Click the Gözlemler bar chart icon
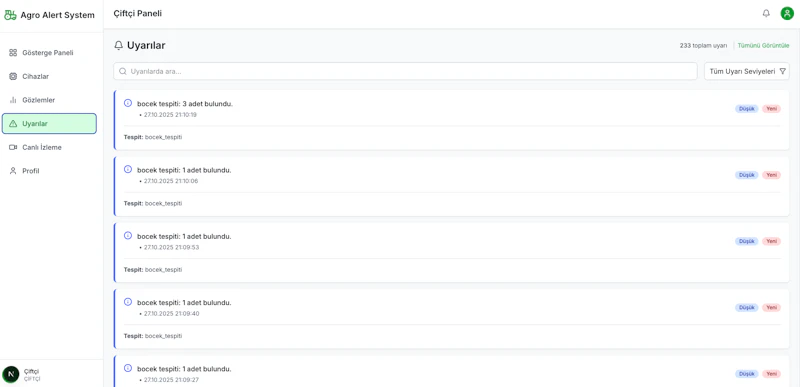800x387 pixels. (x=13, y=100)
